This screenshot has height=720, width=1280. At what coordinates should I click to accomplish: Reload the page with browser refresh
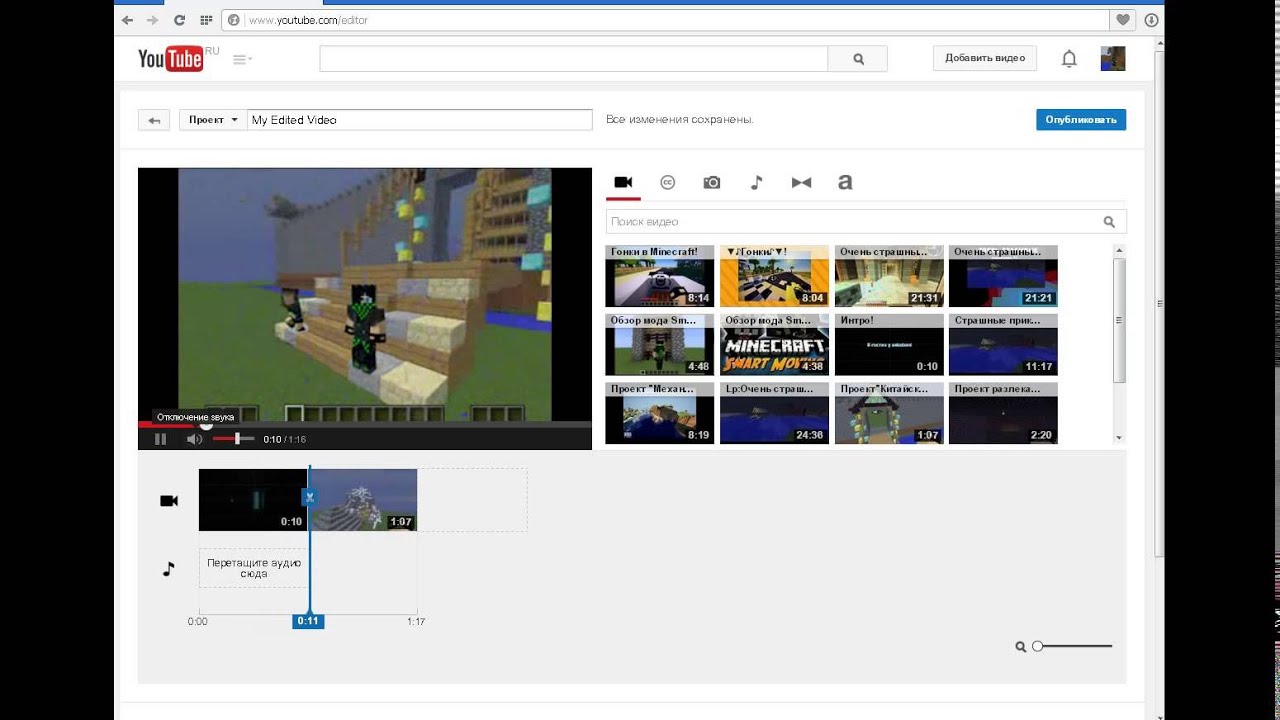pyautogui.click(x=179, y=20)
